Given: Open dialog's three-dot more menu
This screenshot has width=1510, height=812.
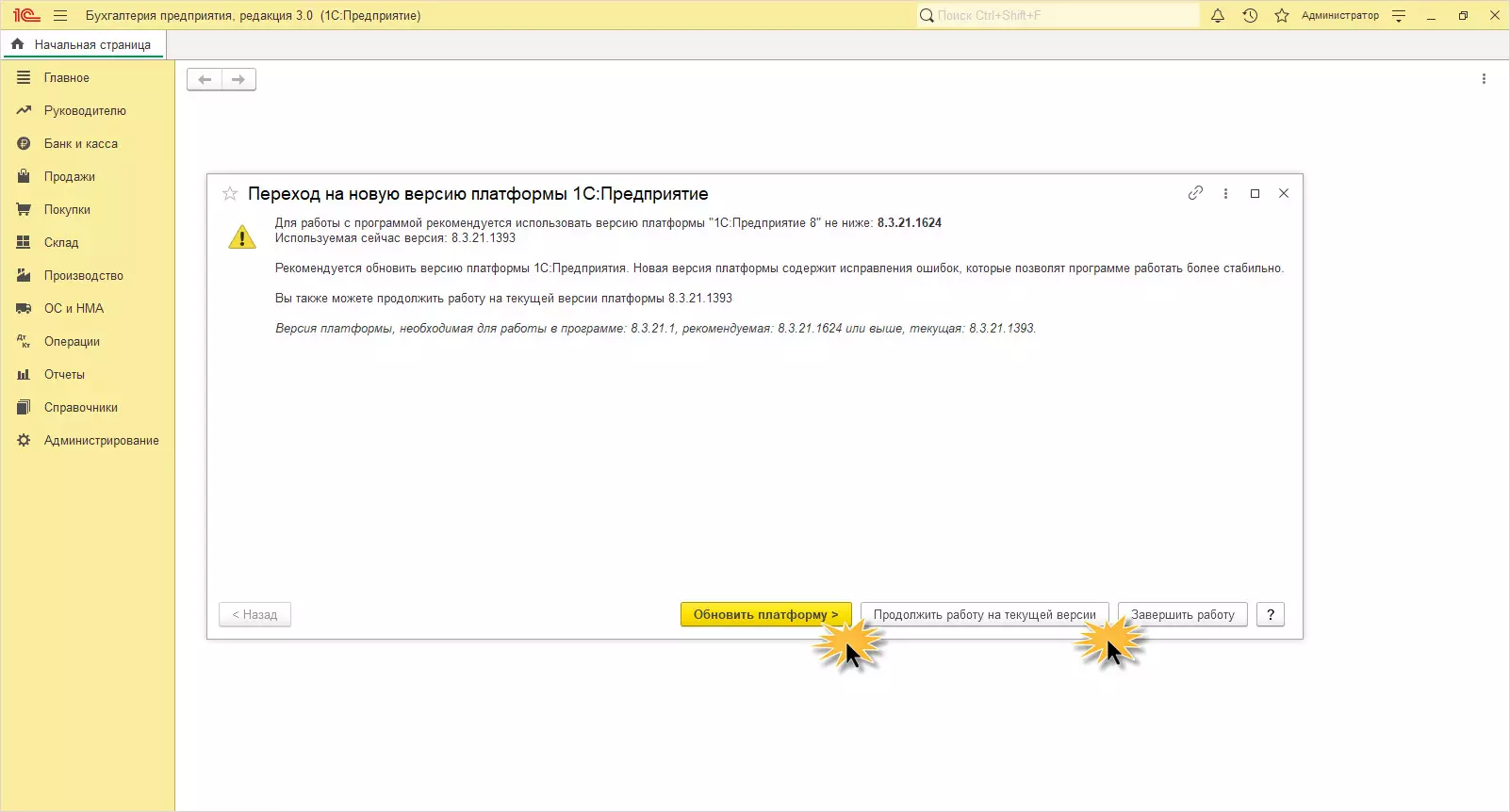Looking at the screenshot, I should (x=1225, y=193).
